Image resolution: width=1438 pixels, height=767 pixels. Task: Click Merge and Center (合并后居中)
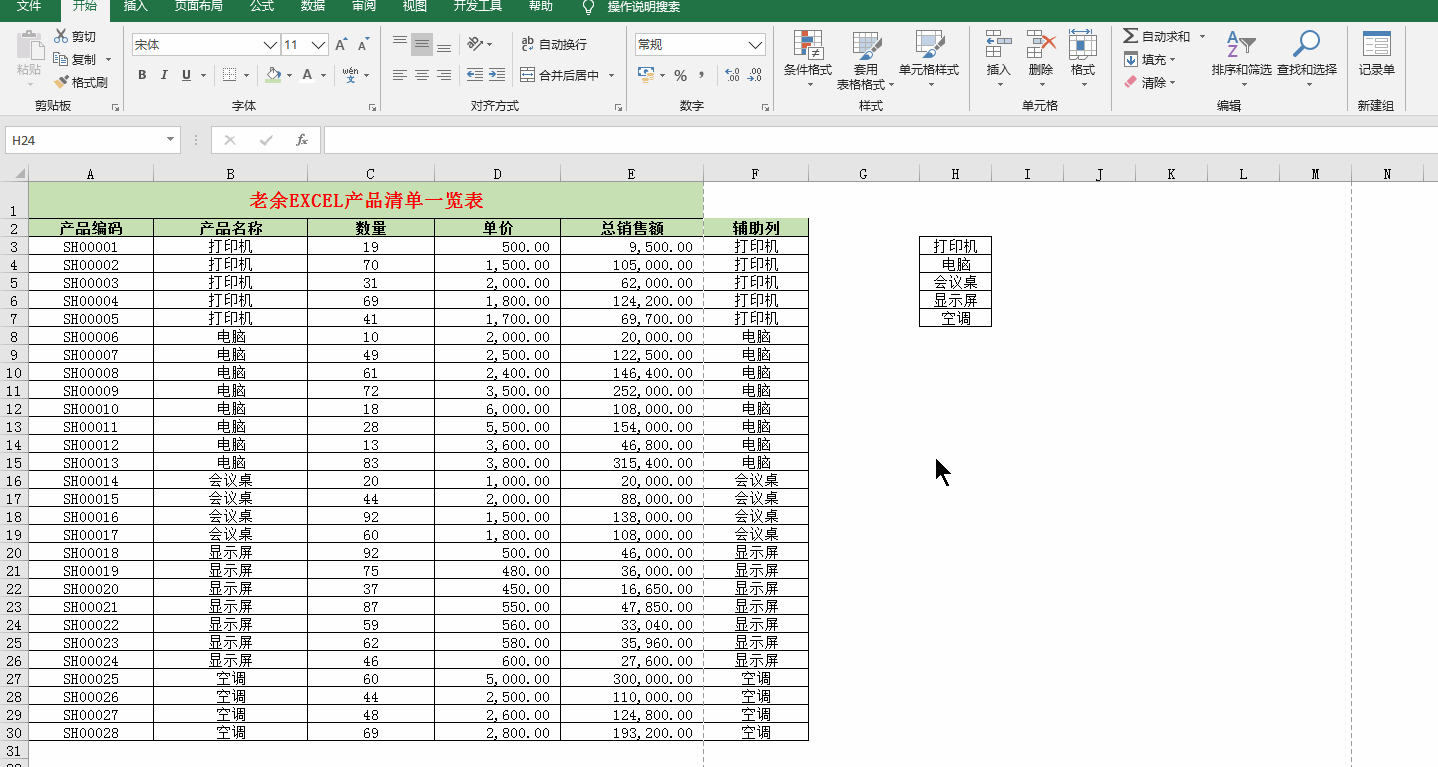(560, 75)
